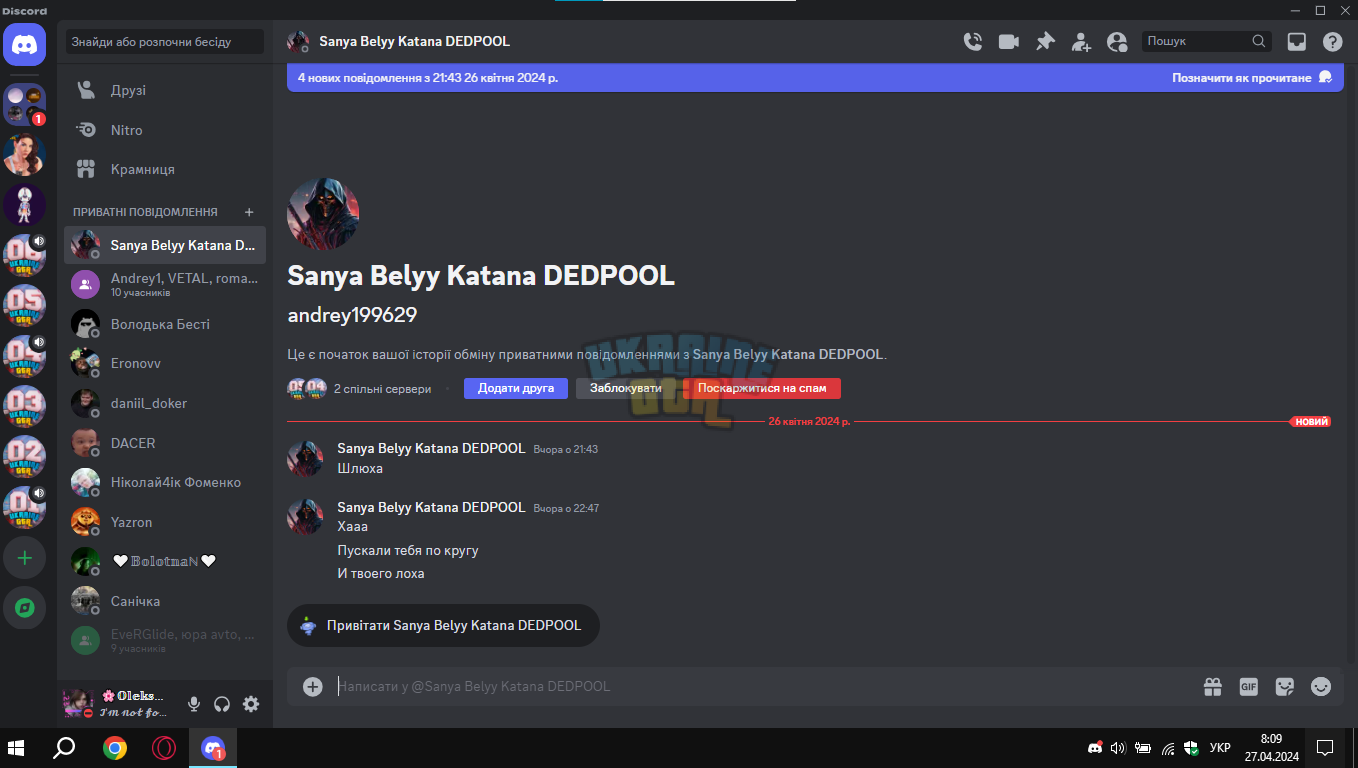Open the GIF picker

tap(1248, 687)
